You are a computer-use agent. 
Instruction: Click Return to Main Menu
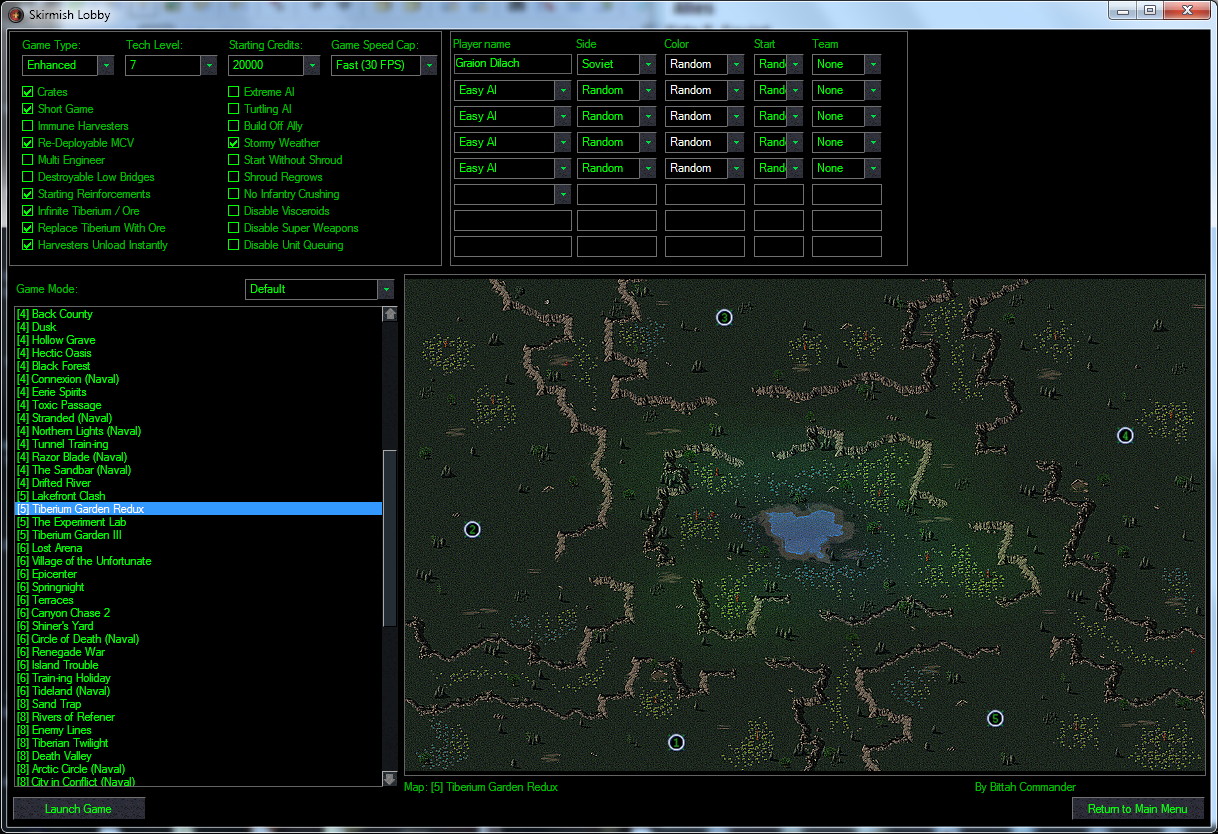[1137, 808]
